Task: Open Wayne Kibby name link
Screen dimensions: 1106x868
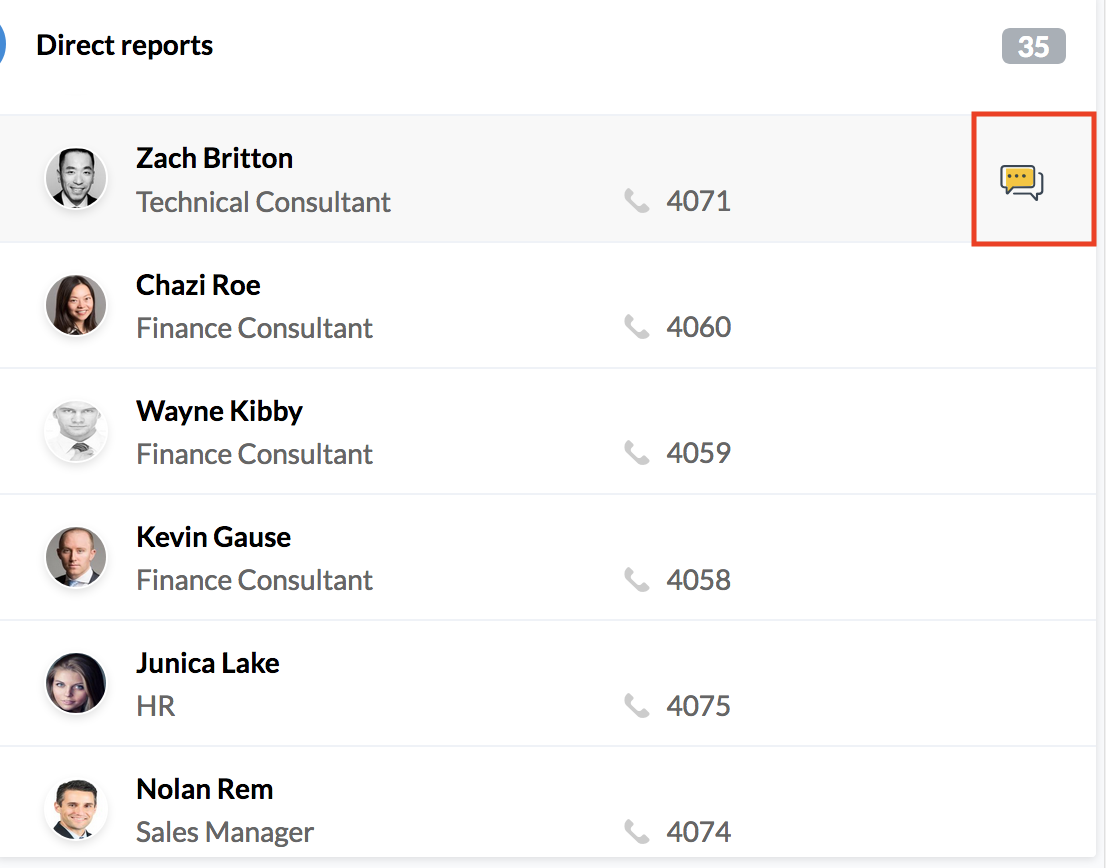Action: 219,411
